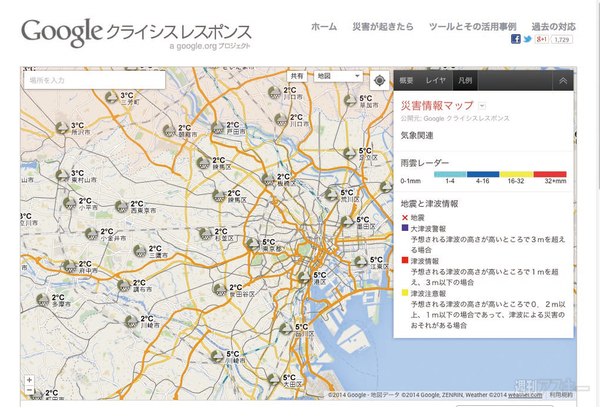Switch to the 概要 tab

point(406,81)
